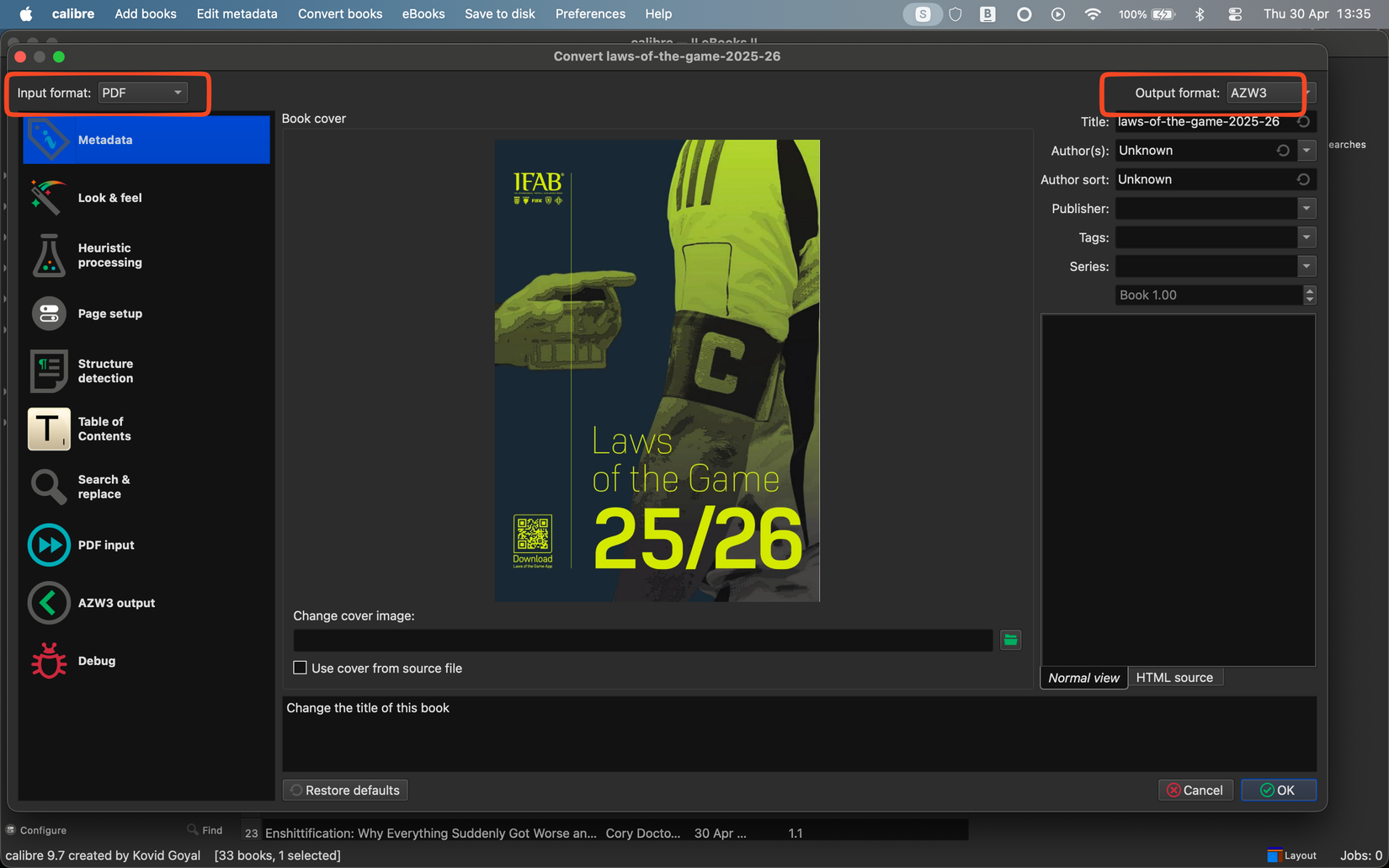Open the AZW3 output settings

click(x=146, y=603)
